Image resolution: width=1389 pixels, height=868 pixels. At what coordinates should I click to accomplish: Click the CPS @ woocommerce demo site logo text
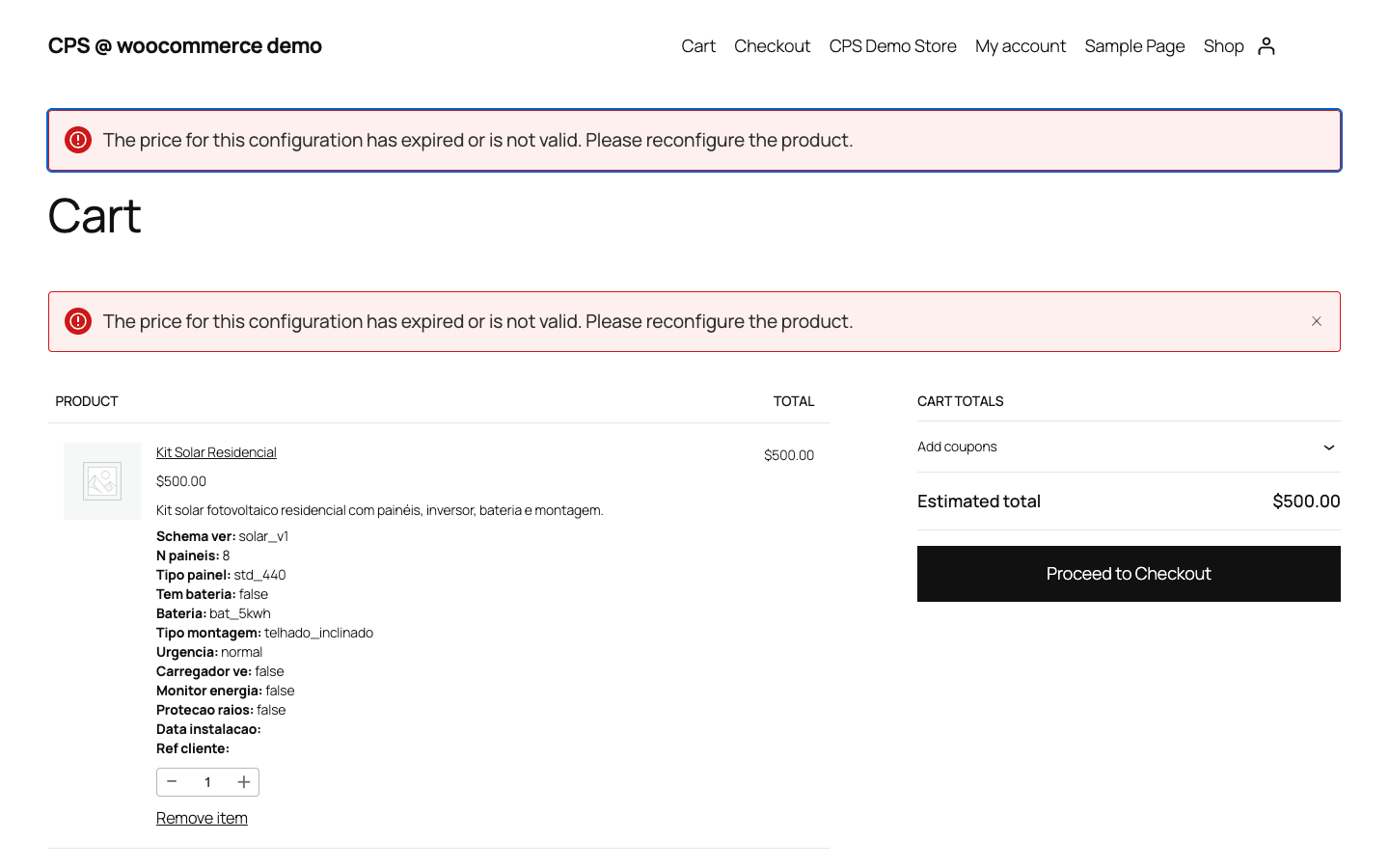[184, 45]
